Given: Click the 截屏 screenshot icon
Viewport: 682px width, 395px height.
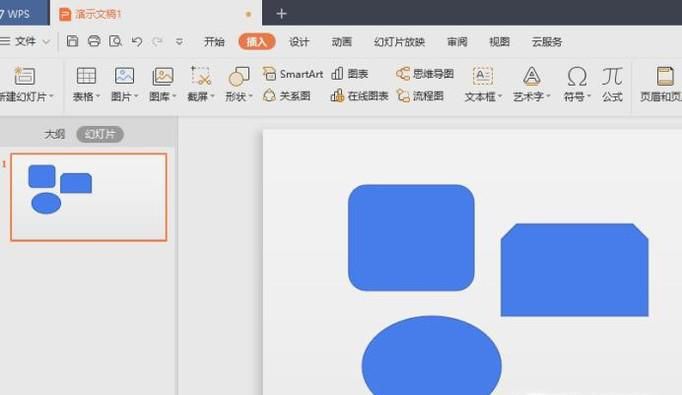Looking at the screenshot, I should click(x=201, y=76).
